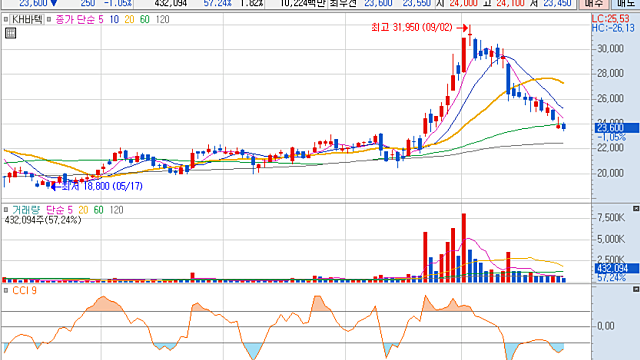Image resolution: width=640 pixels, height=360 pixels.
Task: Click the blue 432,094 volume tag on axis
Action: pyautogui.click(x=616, y=268)
